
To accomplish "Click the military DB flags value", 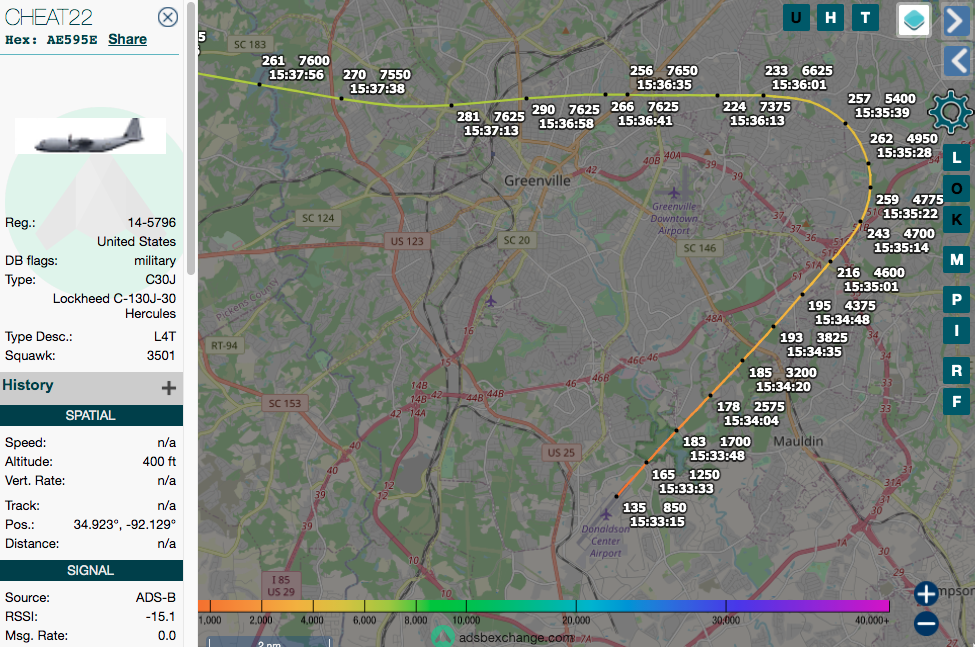I will (155, 260).
